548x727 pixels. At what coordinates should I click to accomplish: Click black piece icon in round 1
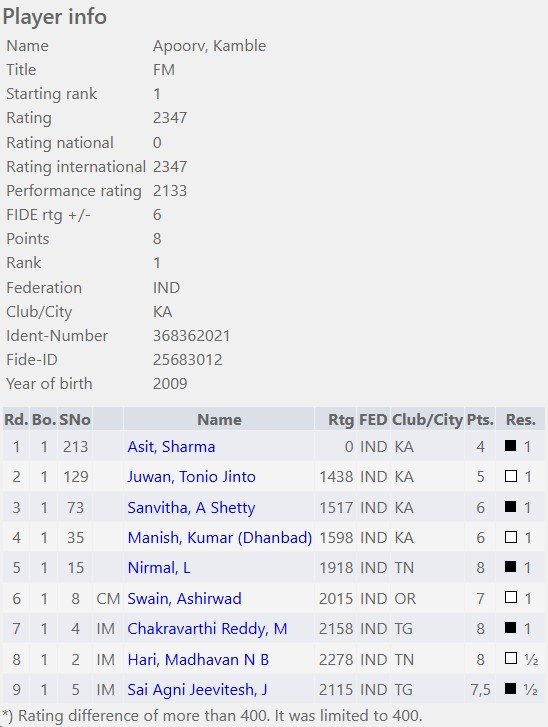pos(510,446)
